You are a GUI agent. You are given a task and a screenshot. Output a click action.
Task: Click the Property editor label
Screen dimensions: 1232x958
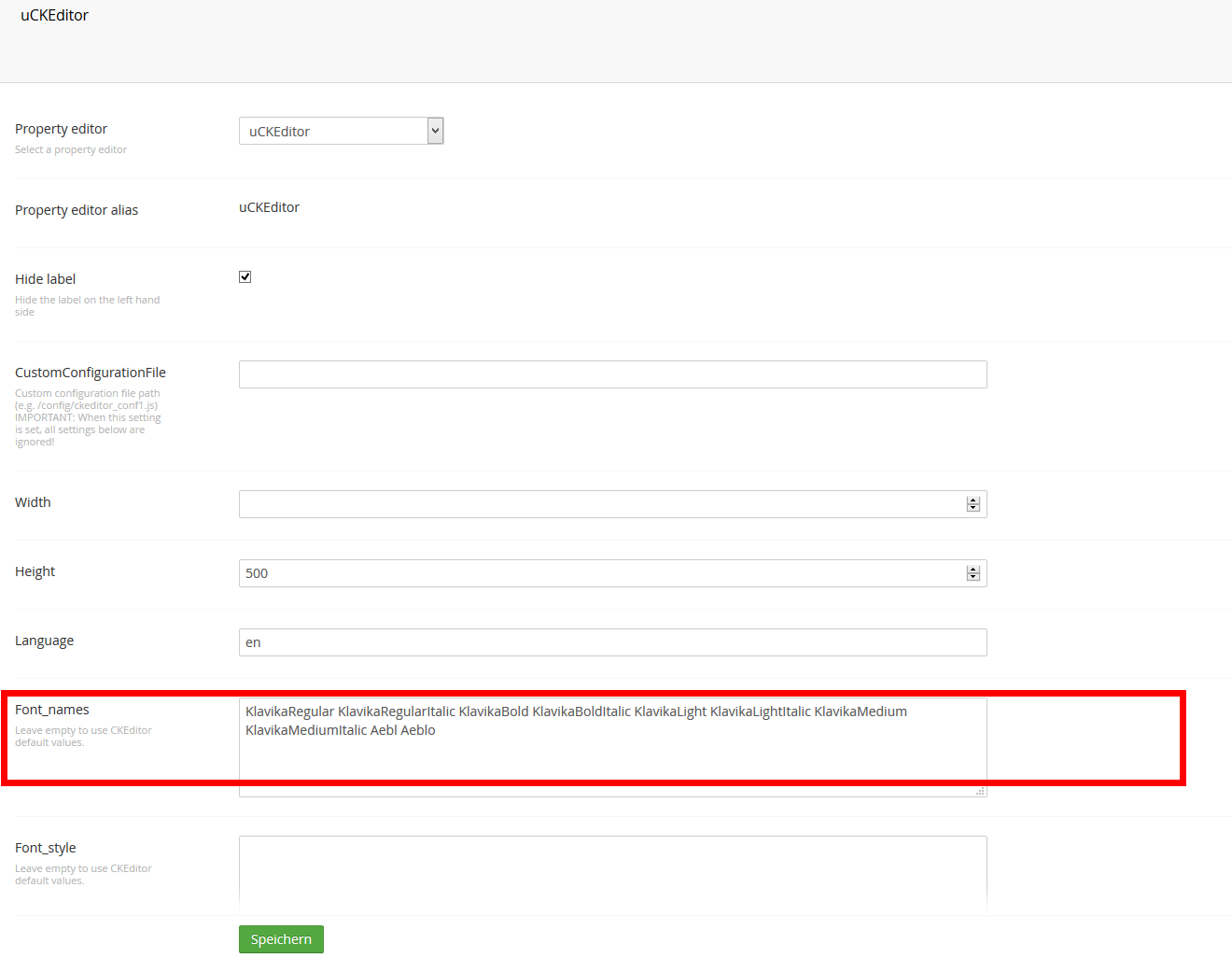pos(61,129)
